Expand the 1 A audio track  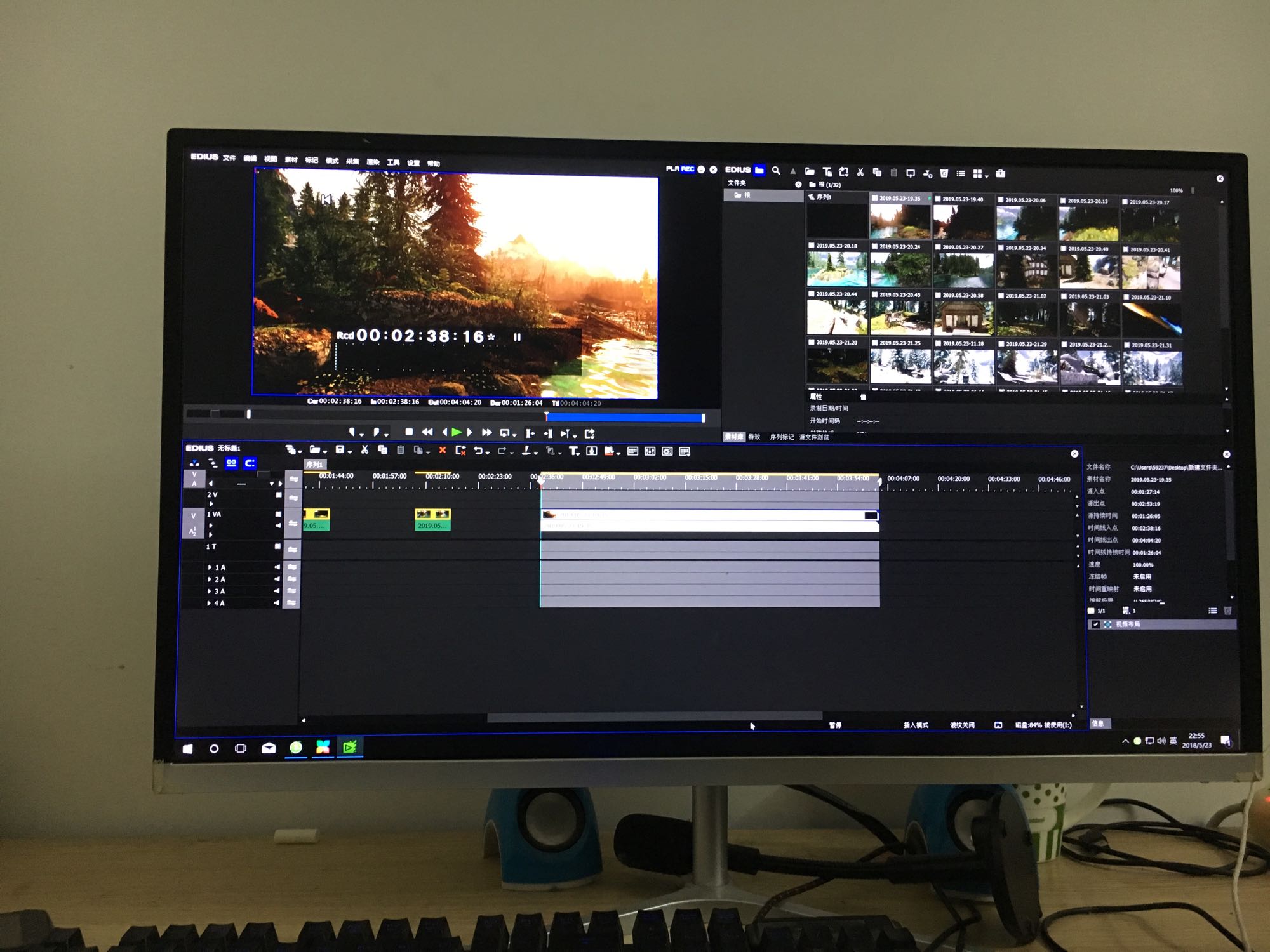(x=210, y=567)
